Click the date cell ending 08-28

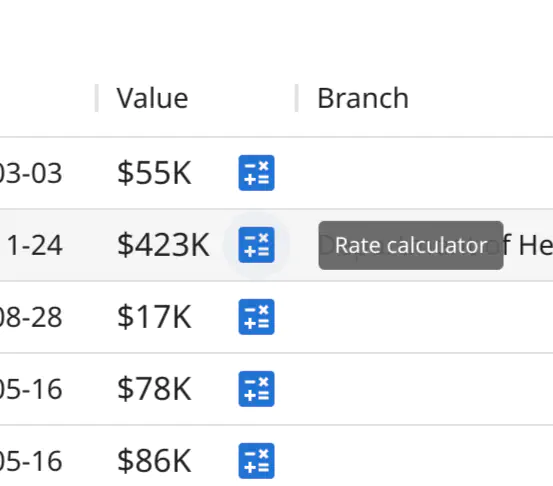31,317
